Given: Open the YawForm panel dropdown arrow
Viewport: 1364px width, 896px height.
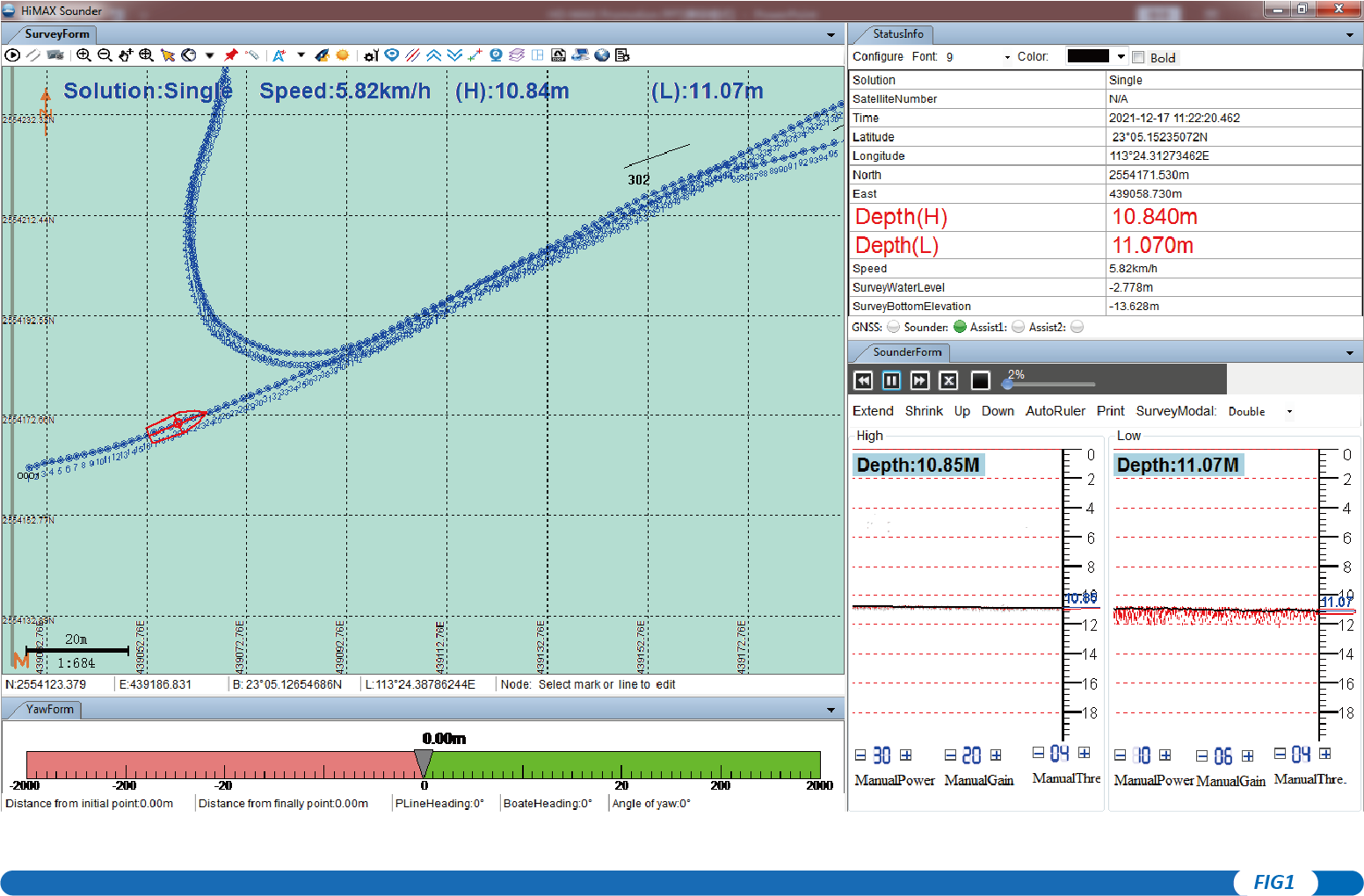Looking at the screenshot, I should coord(831,710).
